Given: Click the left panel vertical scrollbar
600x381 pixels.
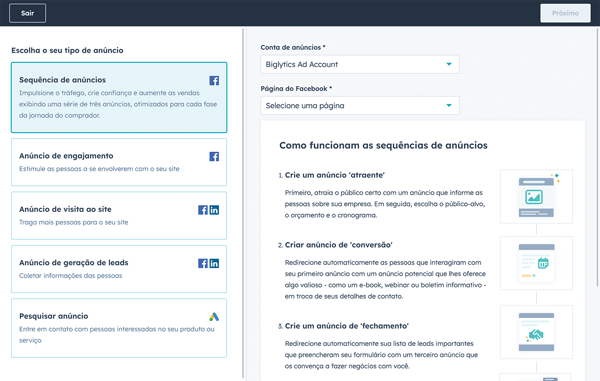Looking at the screenshot, I should [x=243, y=203].
